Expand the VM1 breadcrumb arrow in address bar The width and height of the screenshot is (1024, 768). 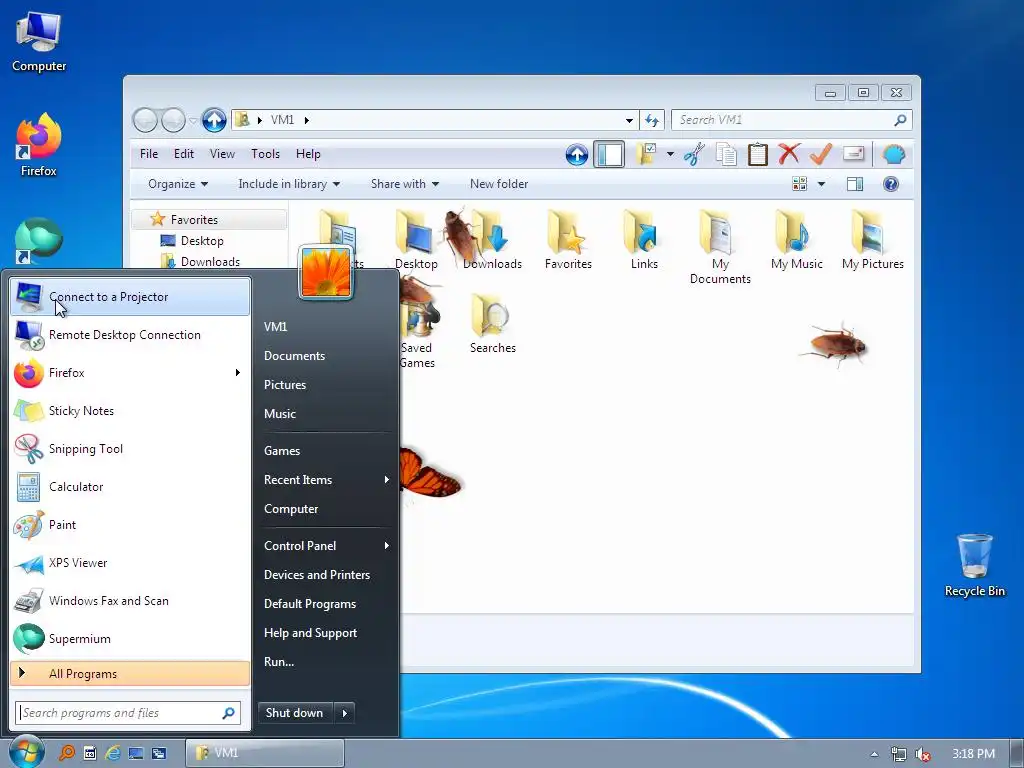point(306,120)
